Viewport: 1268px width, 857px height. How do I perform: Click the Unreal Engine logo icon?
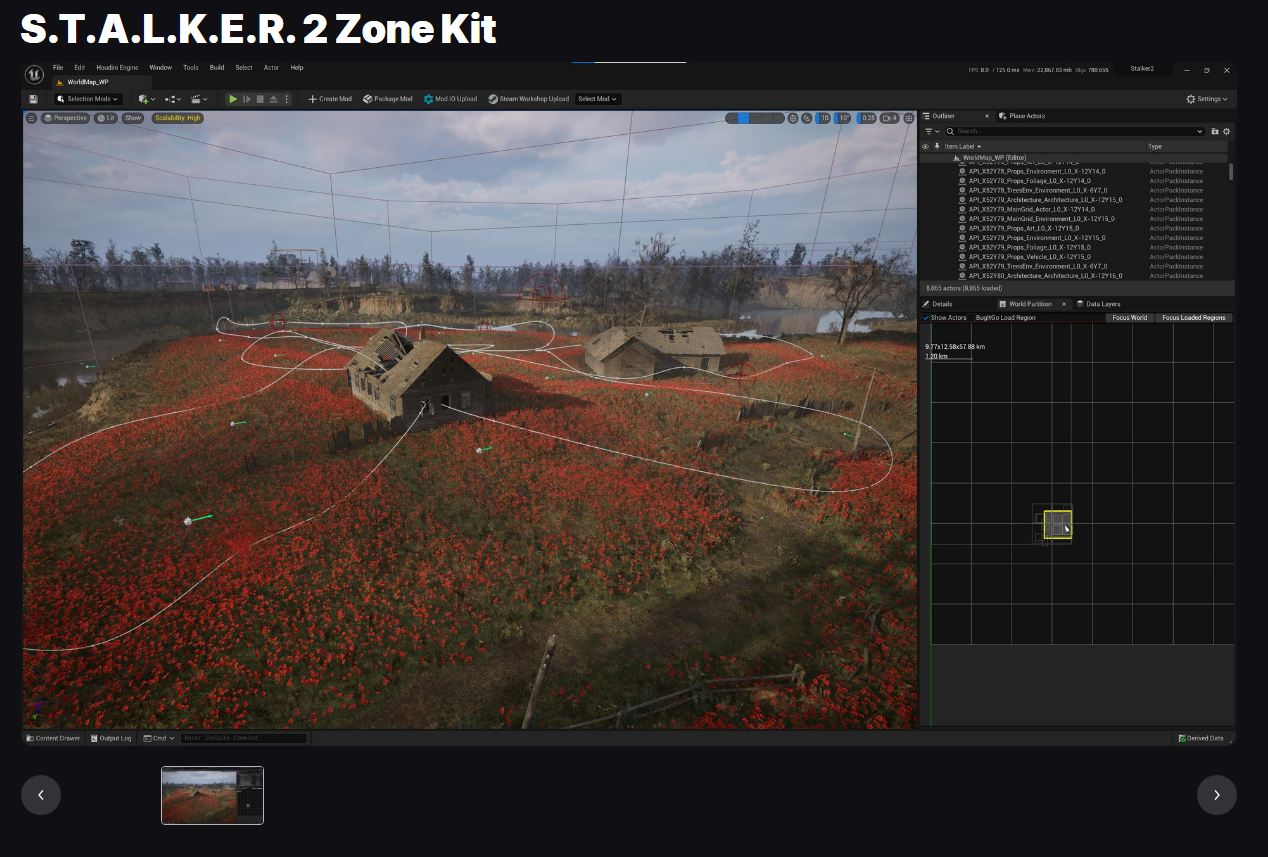pyautogui.click(x=34, y=74)
